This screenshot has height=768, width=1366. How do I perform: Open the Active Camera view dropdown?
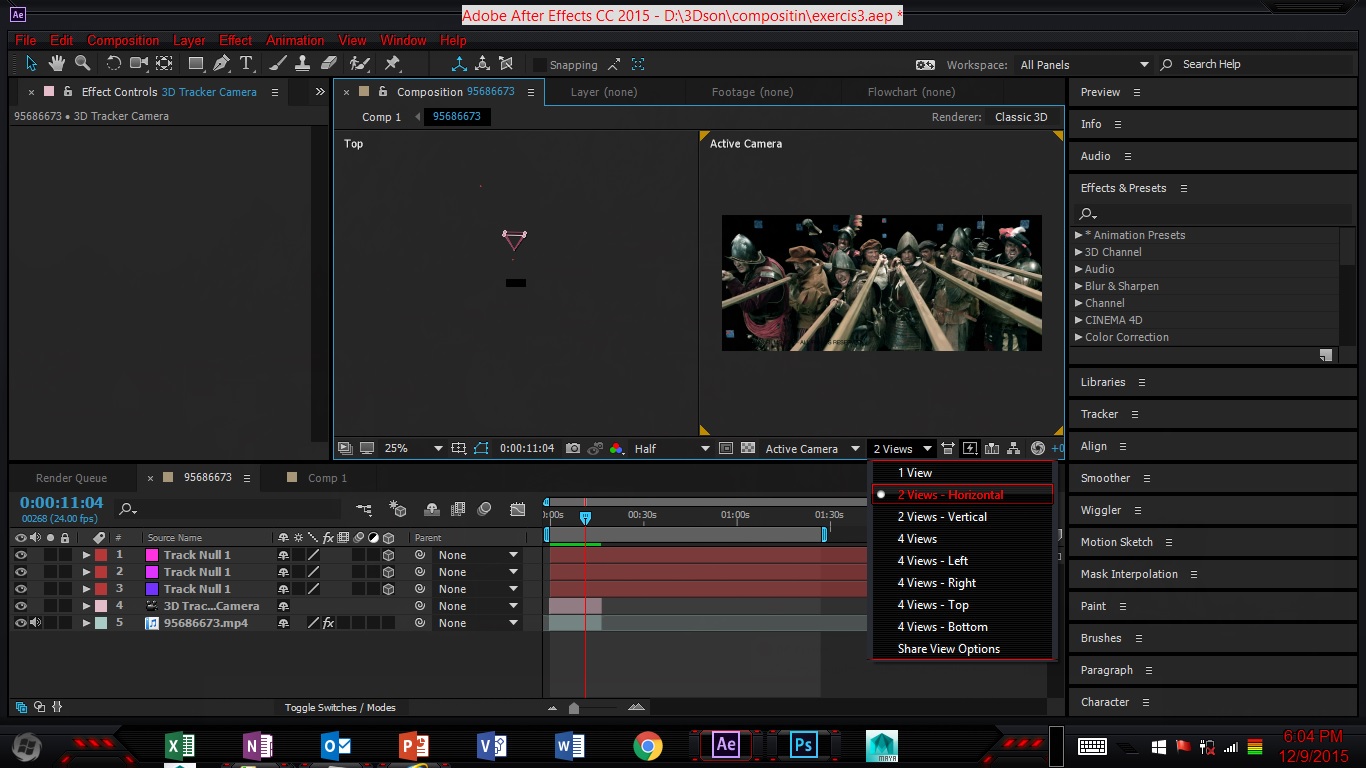tap(812, 449)
